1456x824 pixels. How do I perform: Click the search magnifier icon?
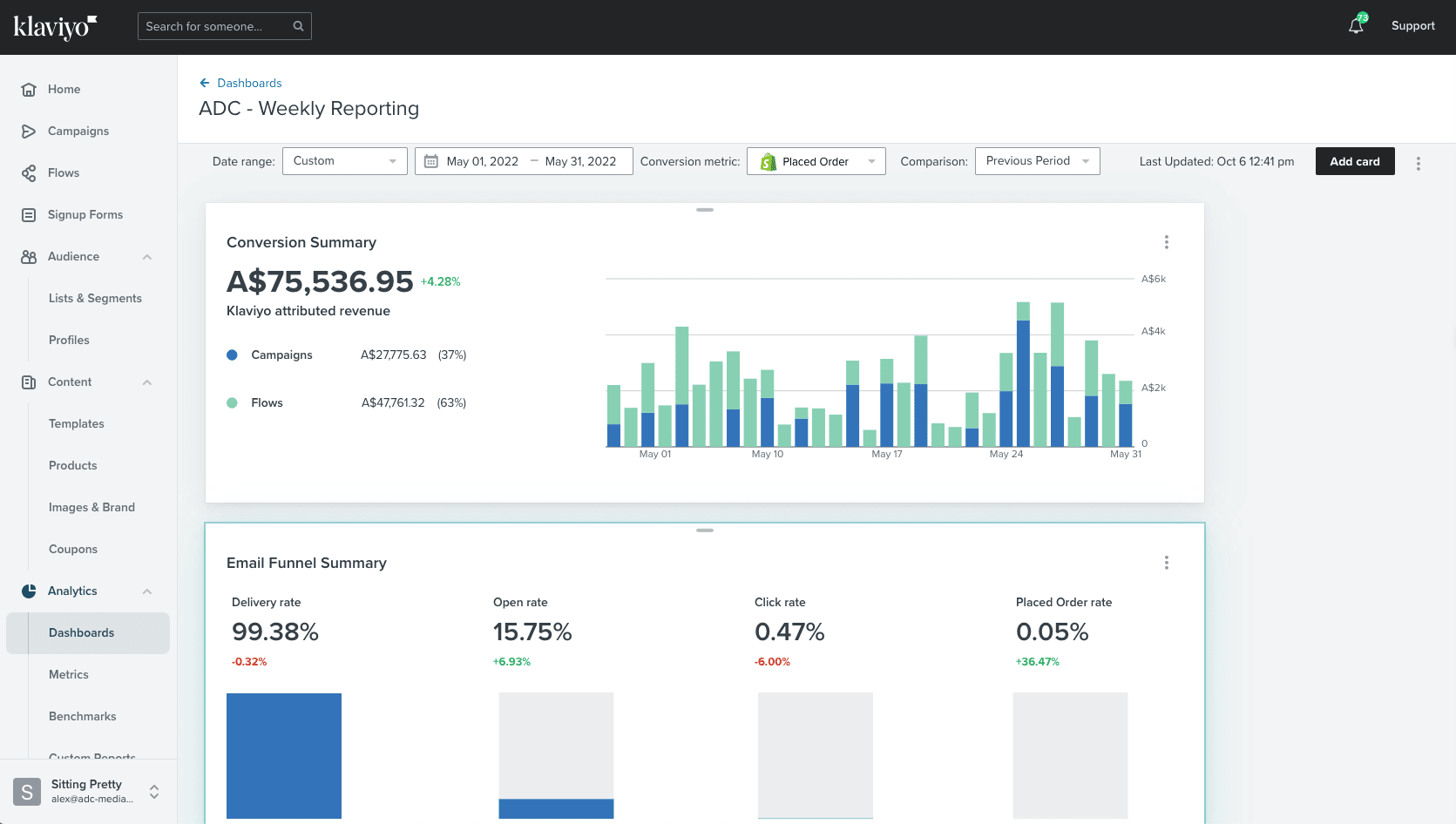point(298,26)
